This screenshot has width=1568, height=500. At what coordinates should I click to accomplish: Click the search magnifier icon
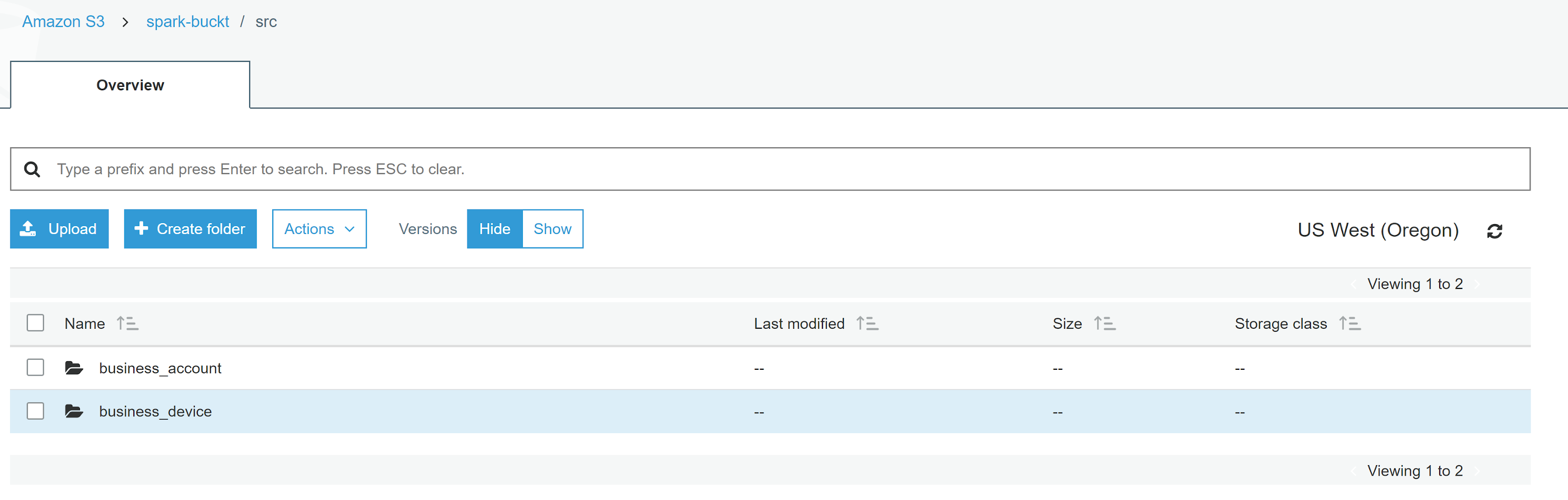[x=31, y=169]
